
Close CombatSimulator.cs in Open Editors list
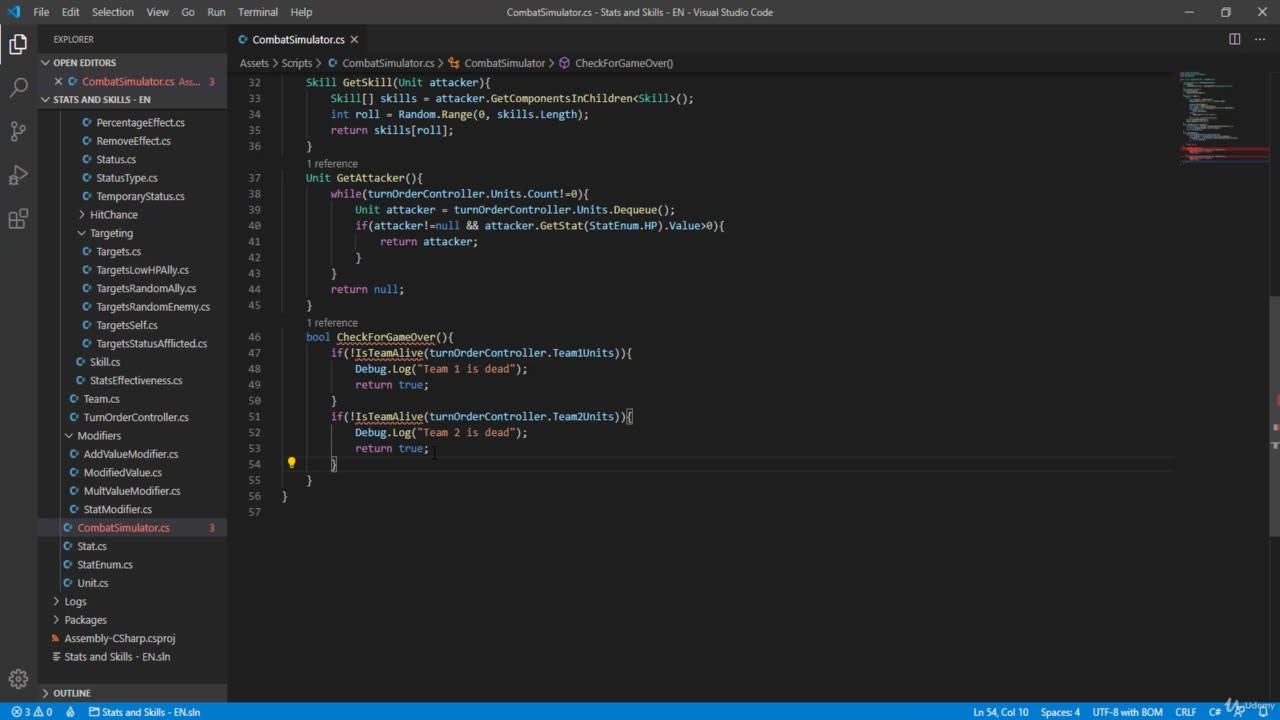pos(58,81)
